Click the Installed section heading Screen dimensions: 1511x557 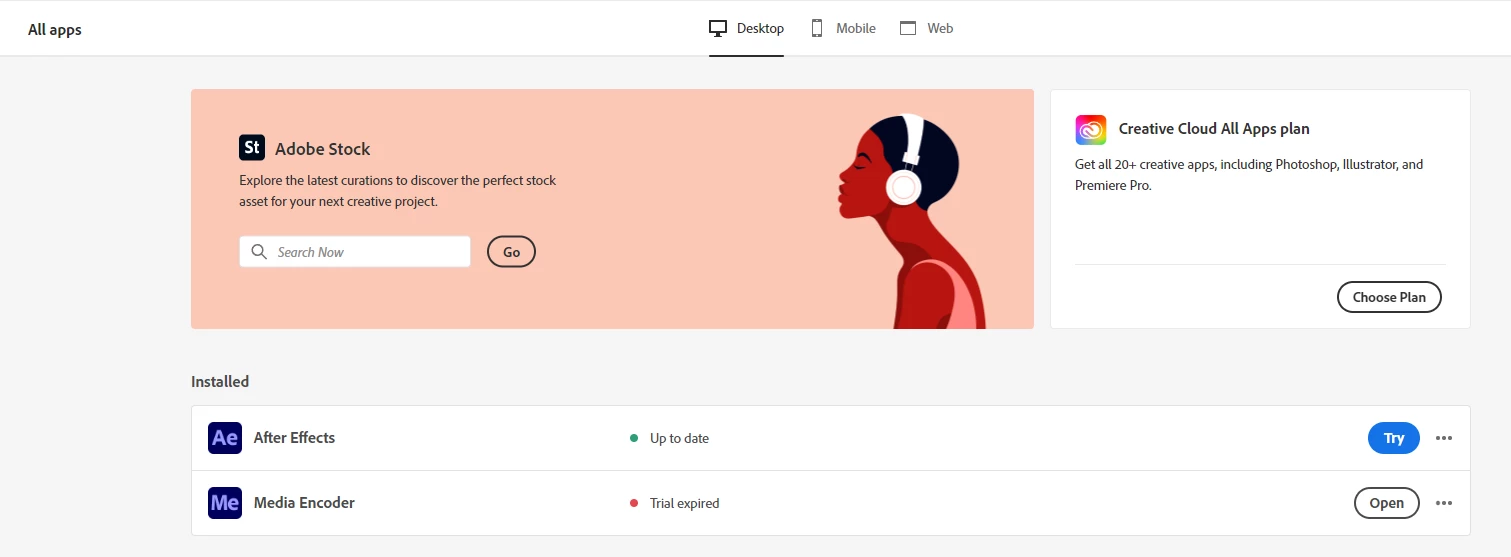point(220,381)
